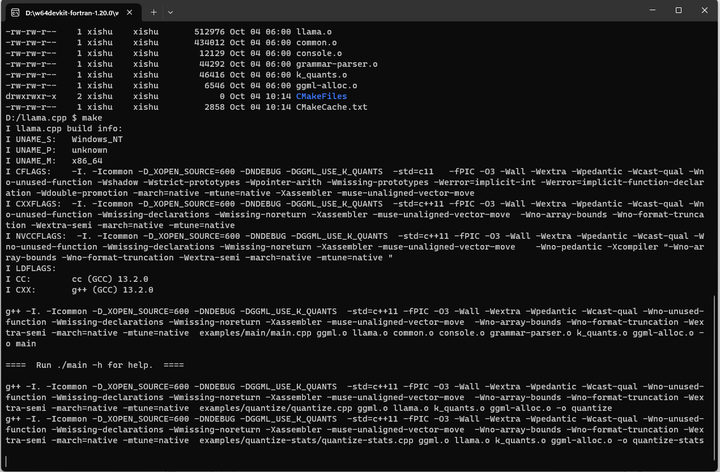720x472 pixels.
Task: Click the 'D:/llama.cpp $ make' prompt line
Action: click(x=54, y=118)
